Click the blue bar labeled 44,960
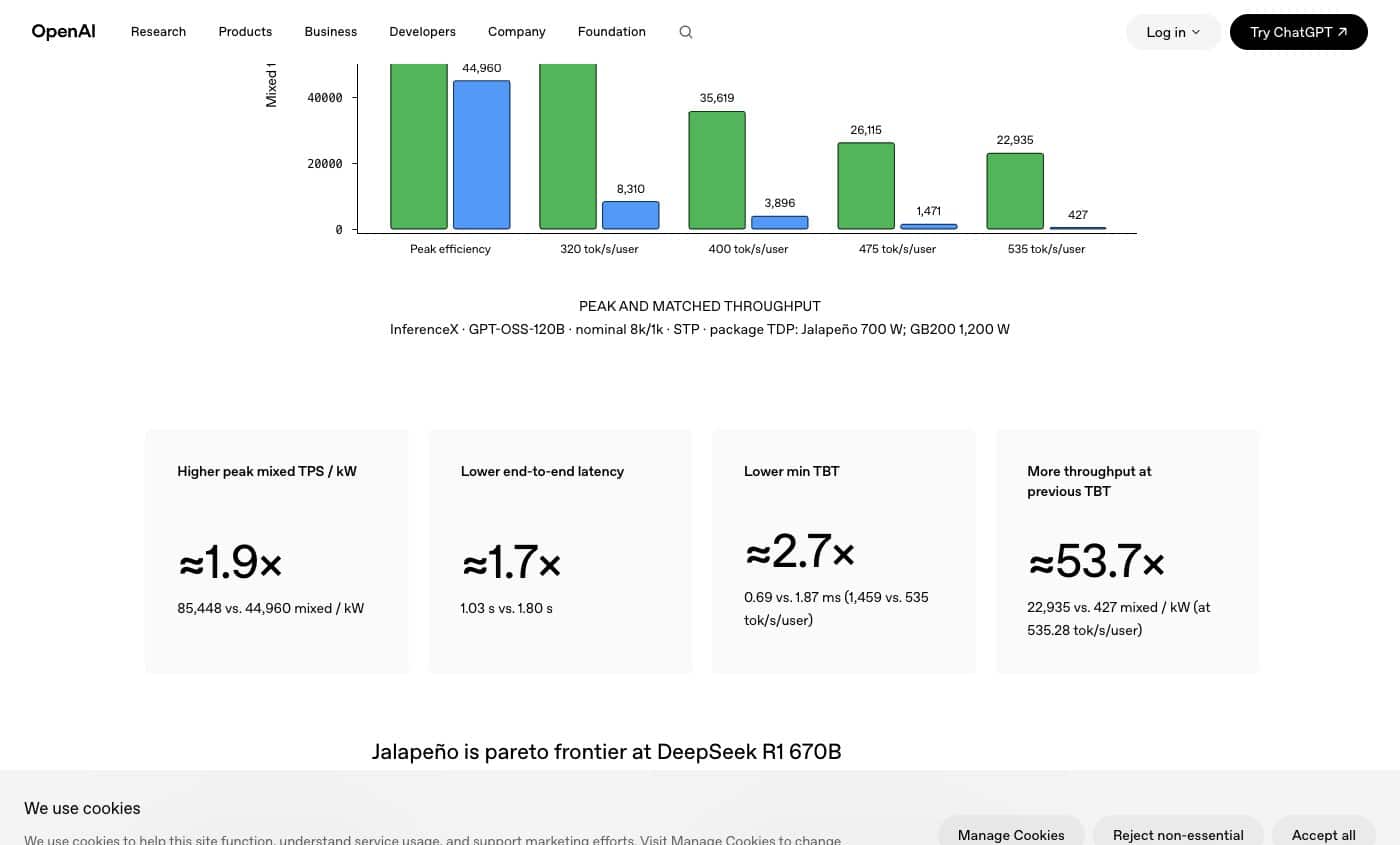1400x845 pixels. pos(482,155)
